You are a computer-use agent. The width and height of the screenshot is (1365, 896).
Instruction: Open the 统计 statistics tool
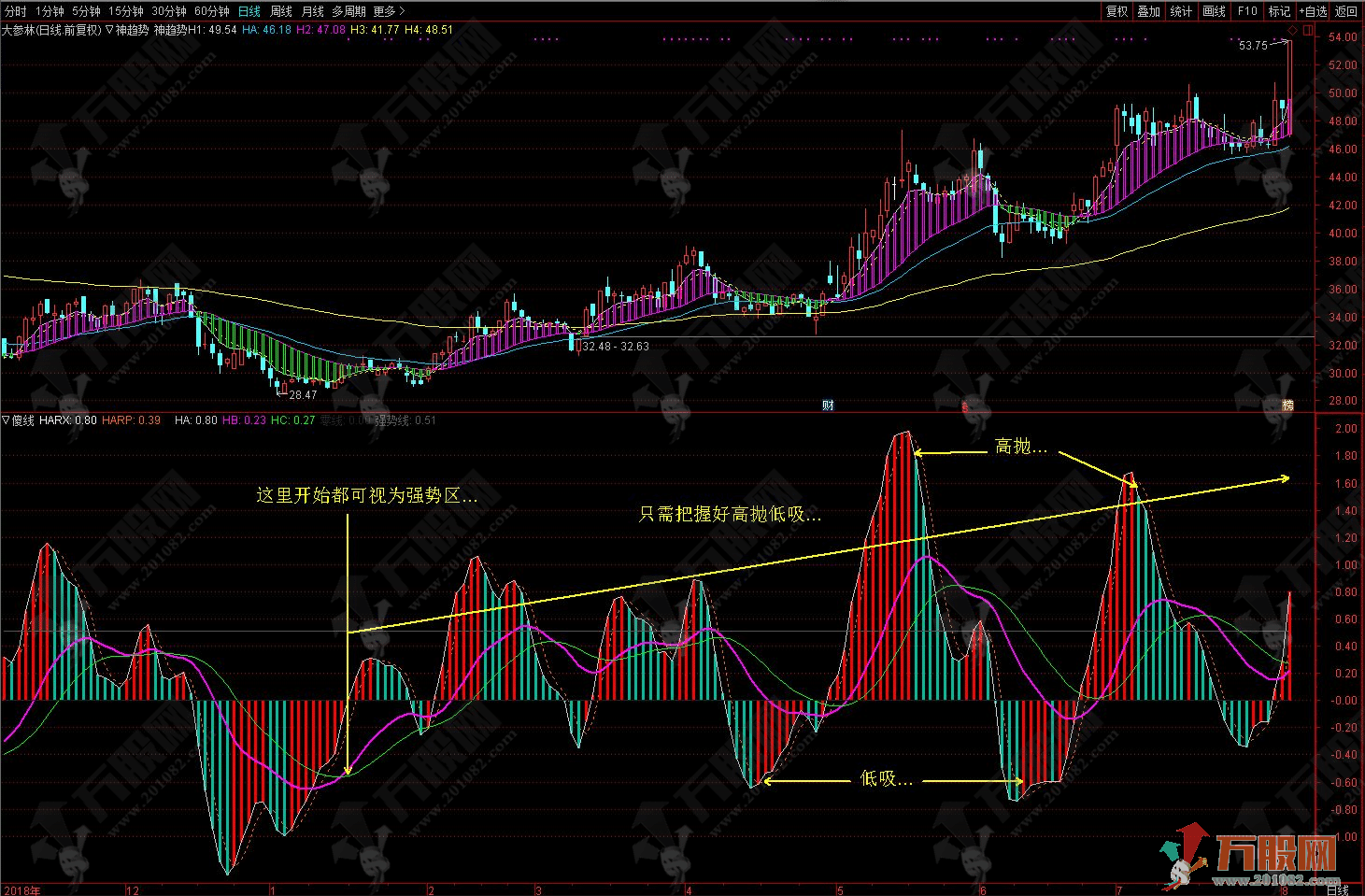(x=1182, y=11)
